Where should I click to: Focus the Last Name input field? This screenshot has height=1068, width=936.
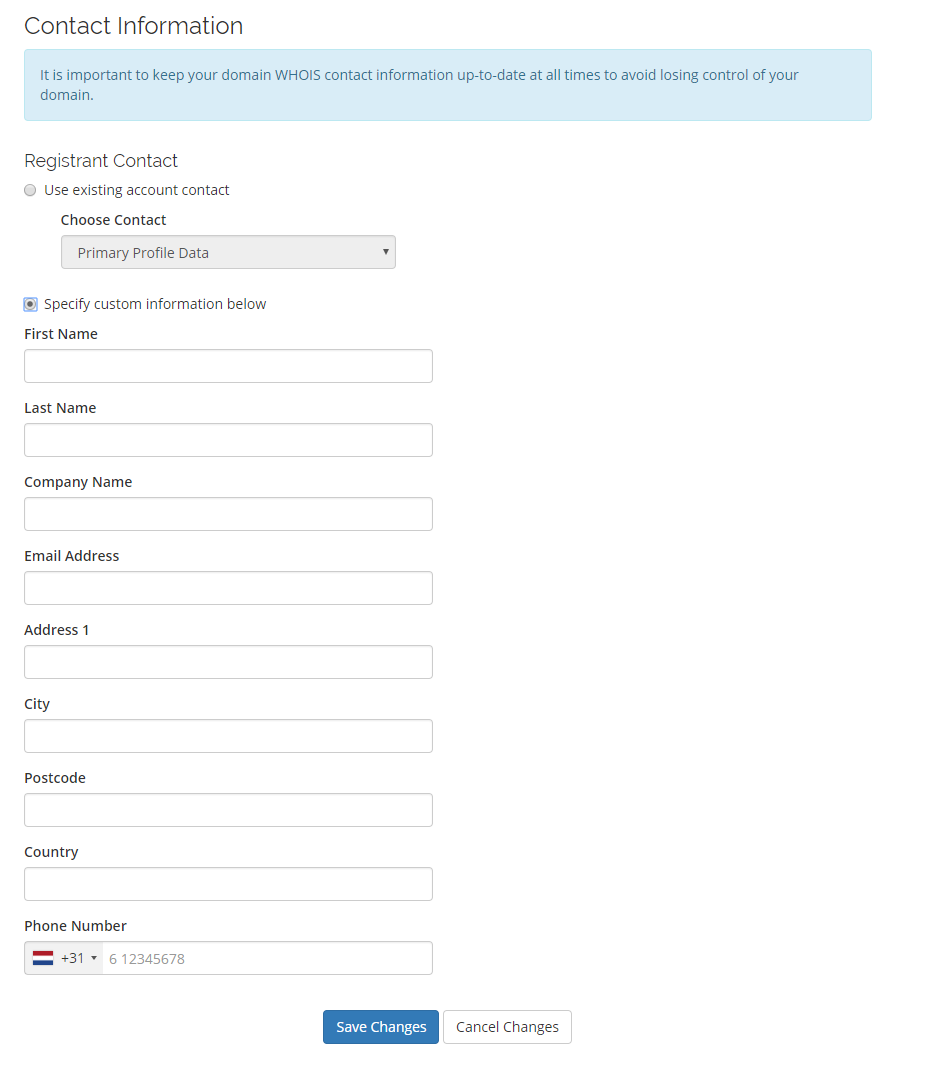click(x=228, y=440)
